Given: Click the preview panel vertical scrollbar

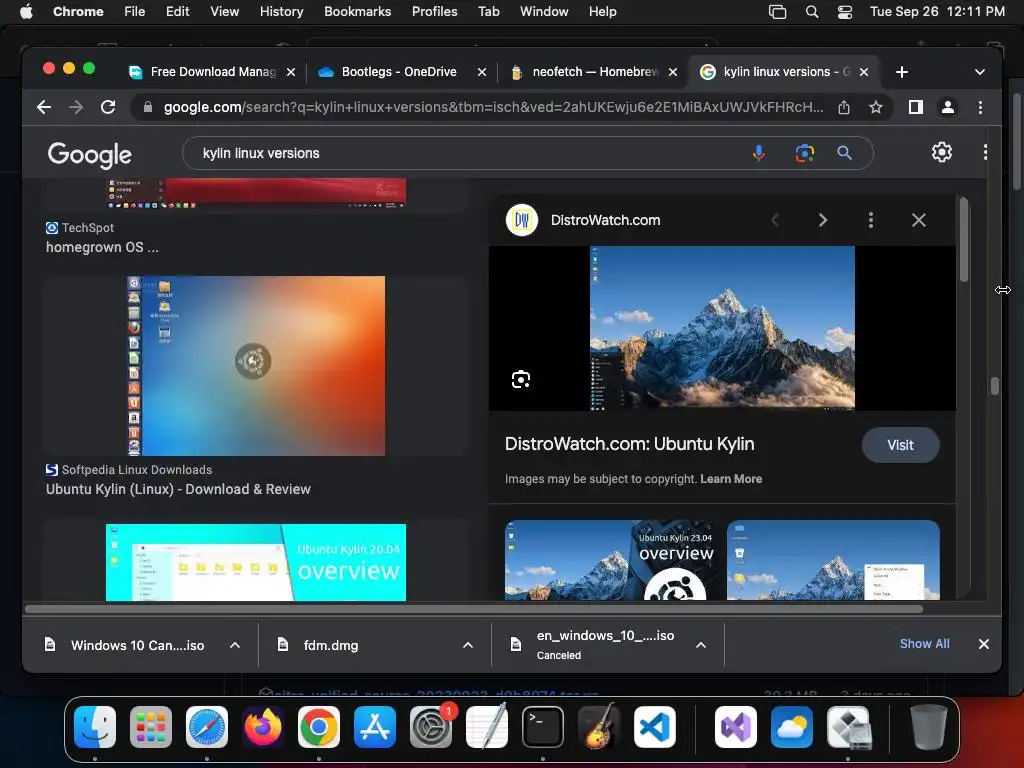Looking at the screenshot, I should coord(964,240).
